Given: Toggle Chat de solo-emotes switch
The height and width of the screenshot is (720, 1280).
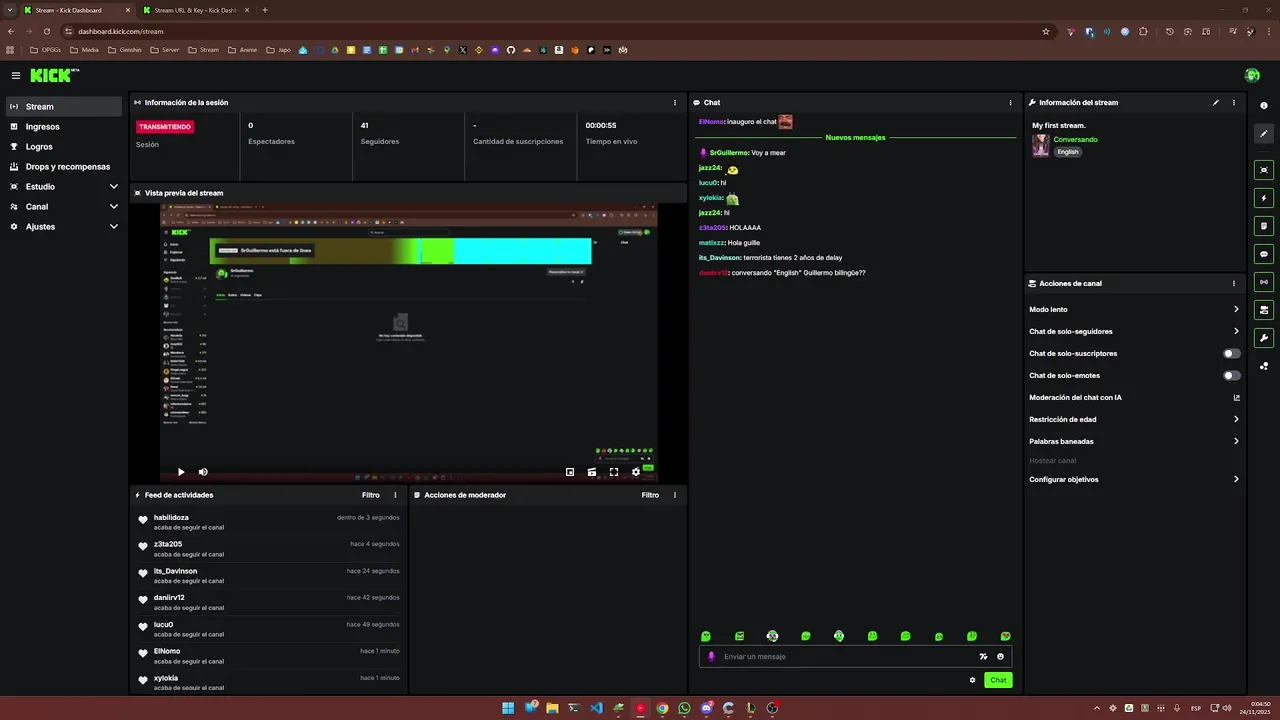Looking at the screenshot, I should (x=1232, y=375).
